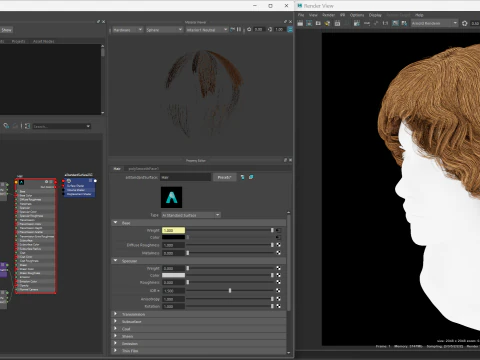Click the Redo Previous Render icon in Render View
The image size is (480, 360).
[300, 23]
